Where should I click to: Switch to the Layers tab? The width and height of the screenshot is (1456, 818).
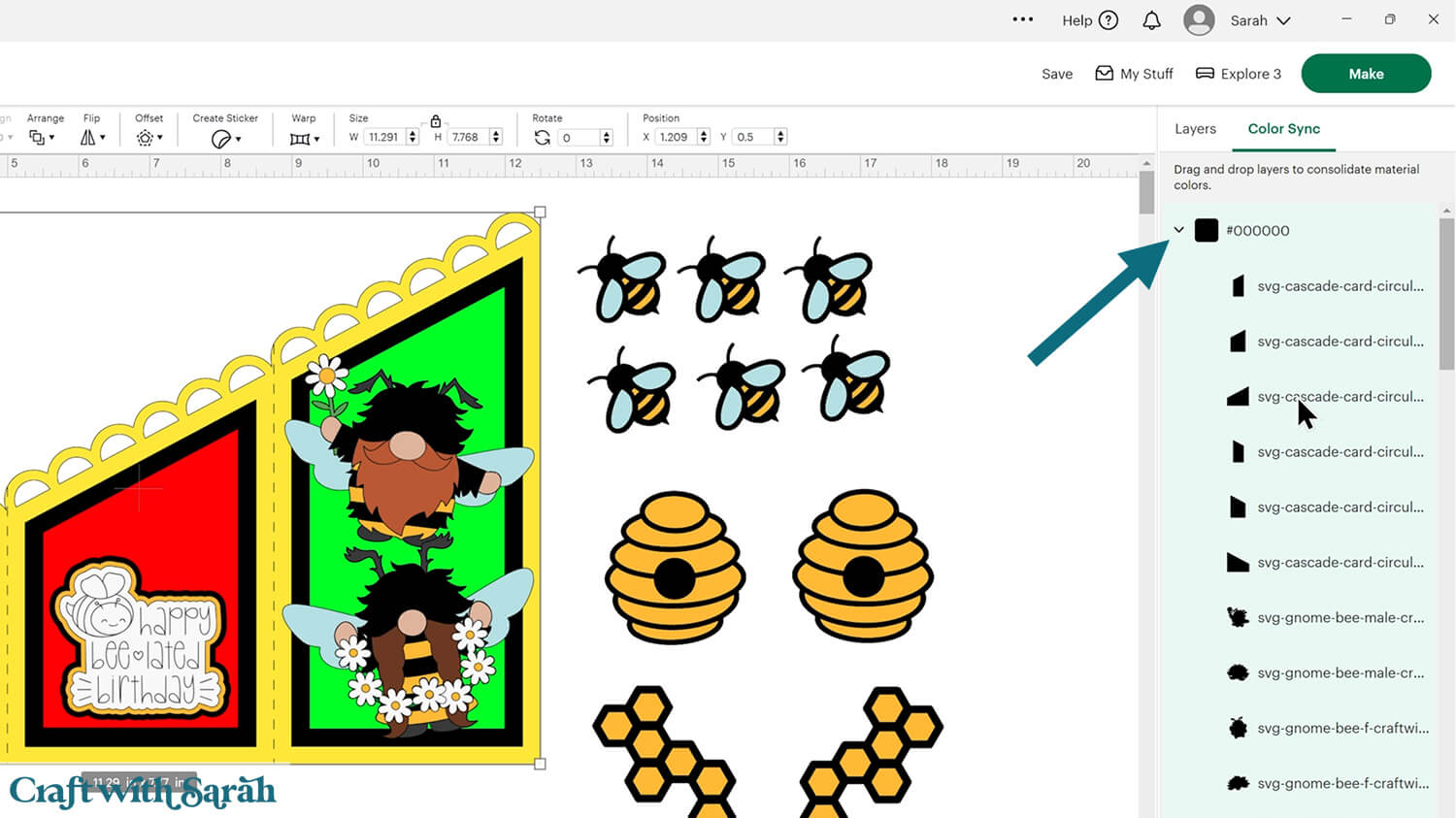coord(1195,129)
